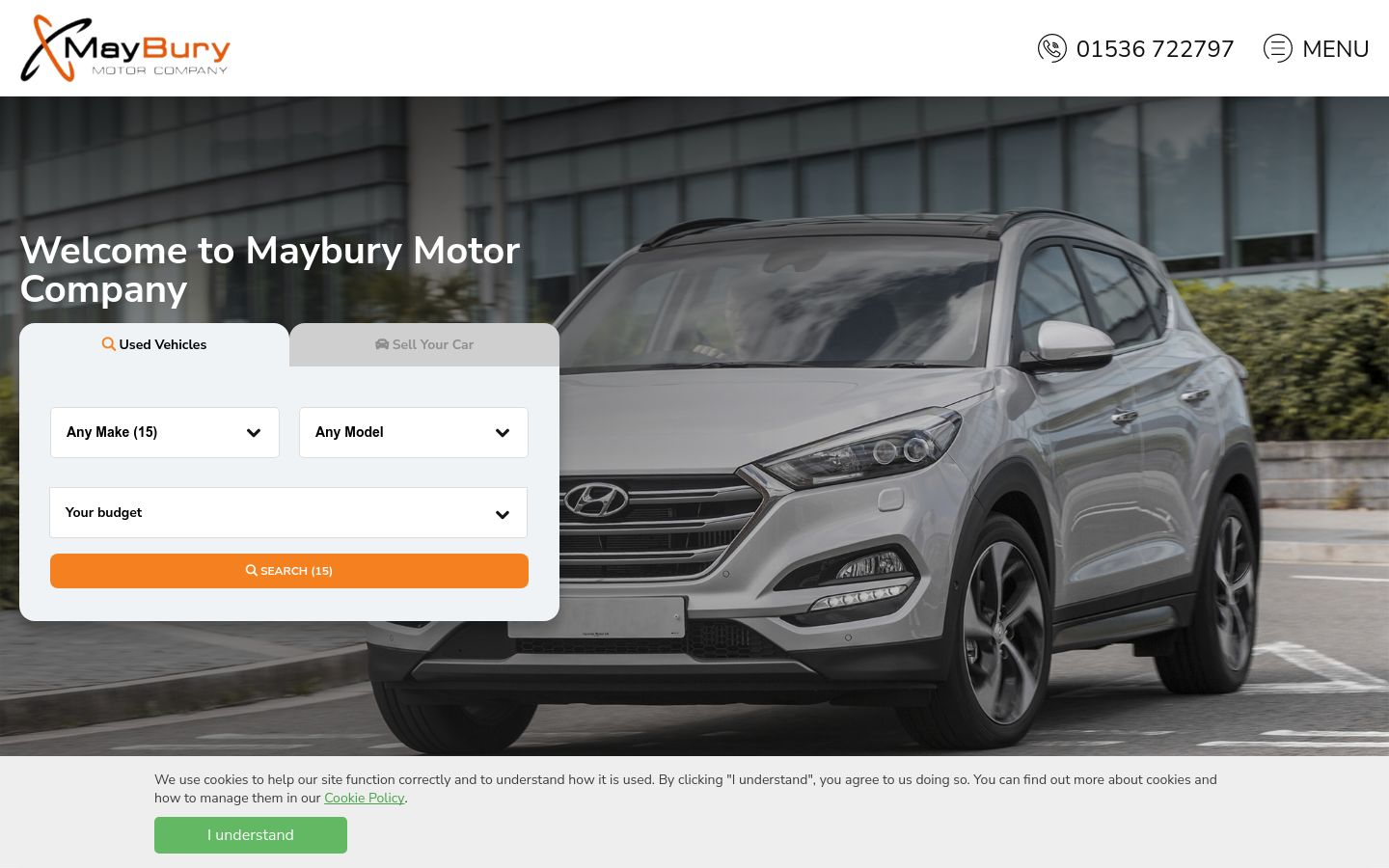Click the magnifier icon inside Search button
The width and height of the screenshot is (1389, 868).
(x=252, y=571)
